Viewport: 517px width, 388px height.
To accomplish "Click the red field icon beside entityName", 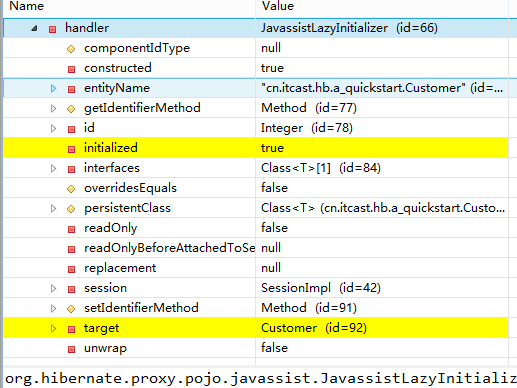I will [71, 89].
